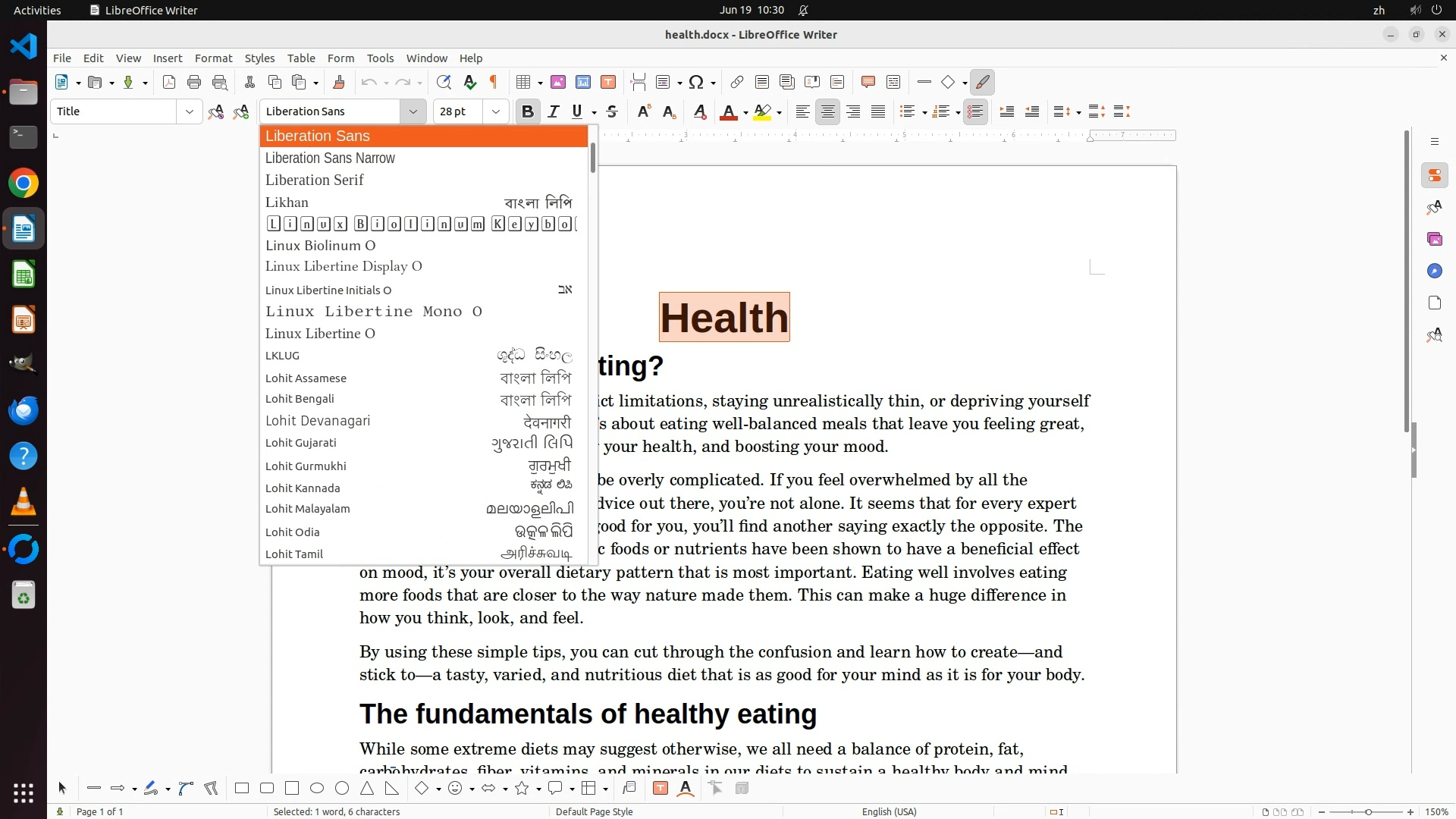Click the Strikethrough formatting icon
This screenshot has width=1456, height=819.
(612, 112)
